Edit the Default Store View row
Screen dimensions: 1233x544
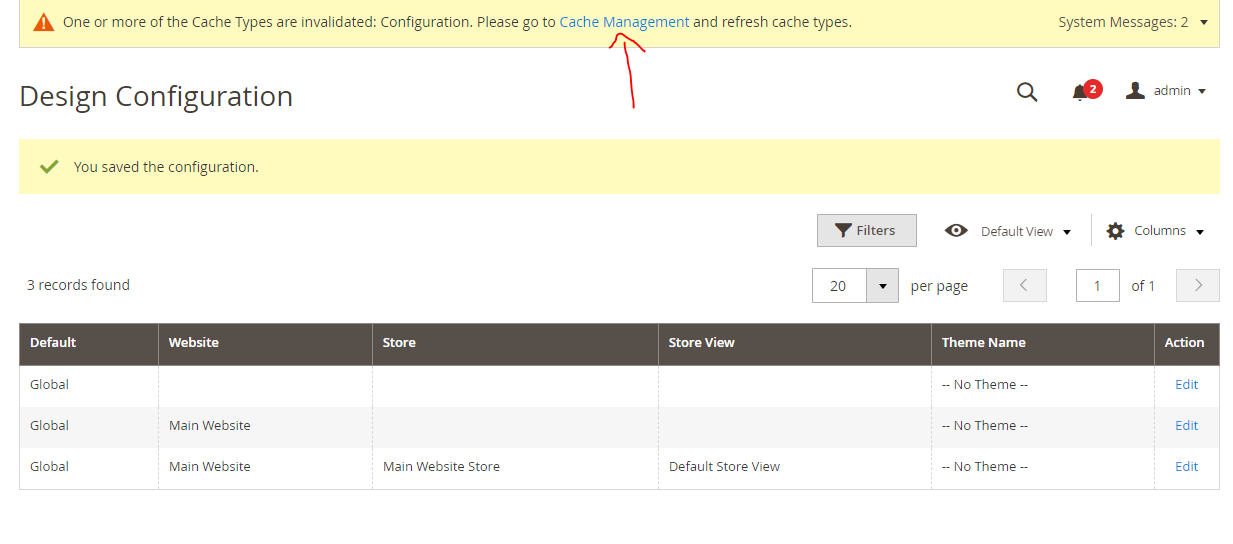1186,467
